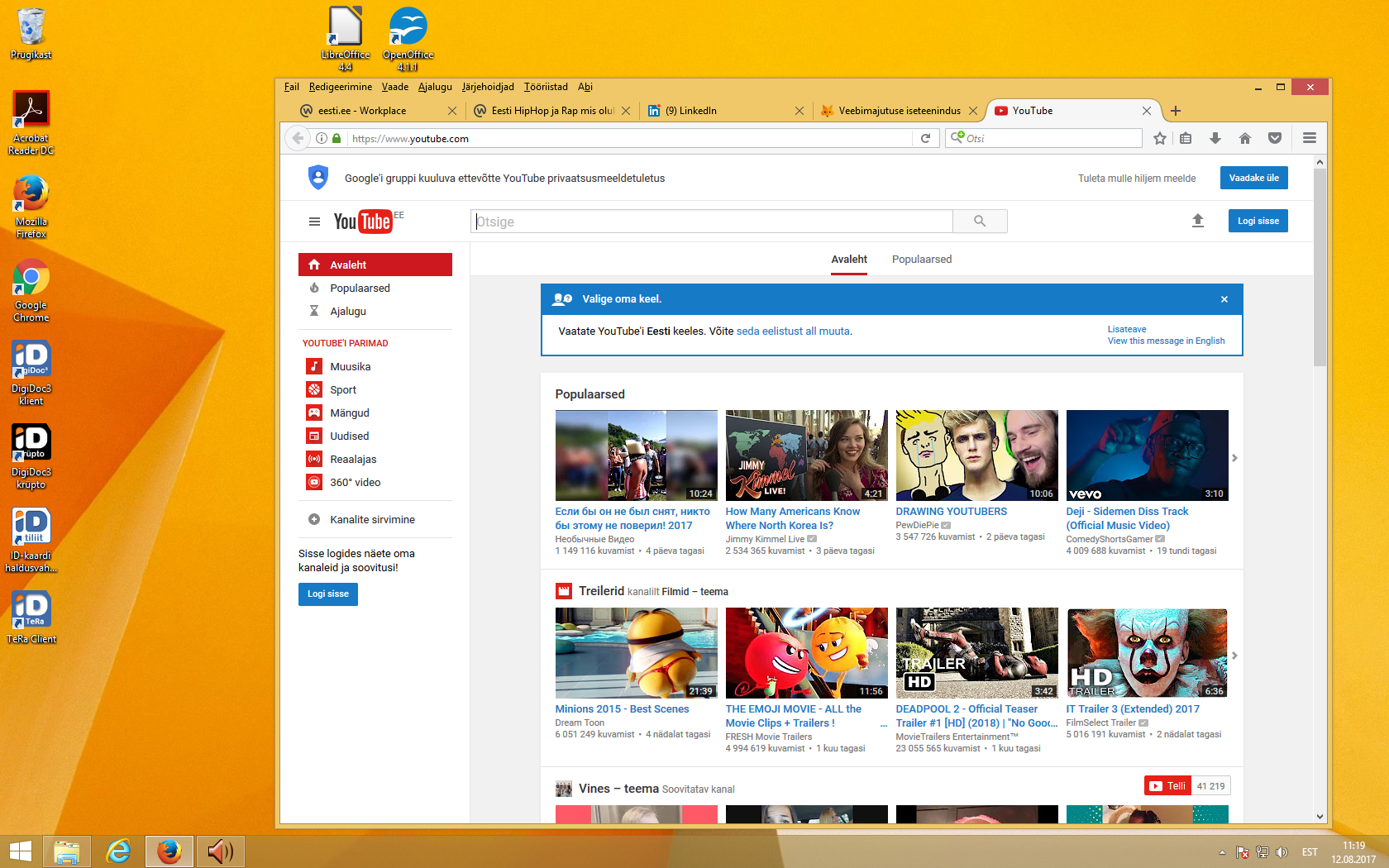
Task: Open Muusika category in sidebar
Action: tap(350, 367)
